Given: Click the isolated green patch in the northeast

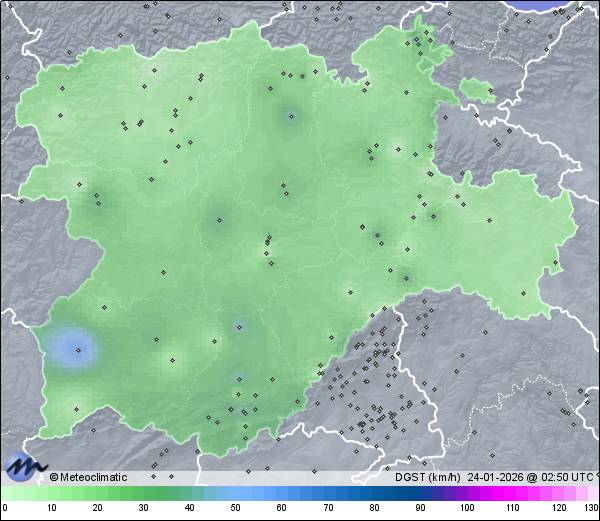Looking at the screenshot, I should click(477, 91).
